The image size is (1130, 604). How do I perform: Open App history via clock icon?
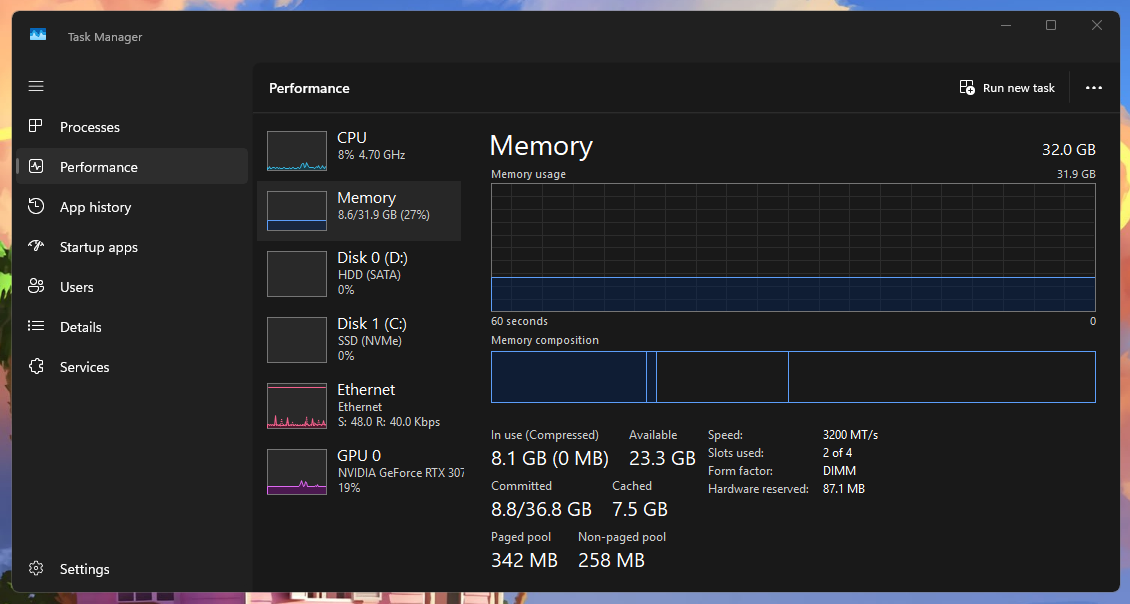(36, 207)
